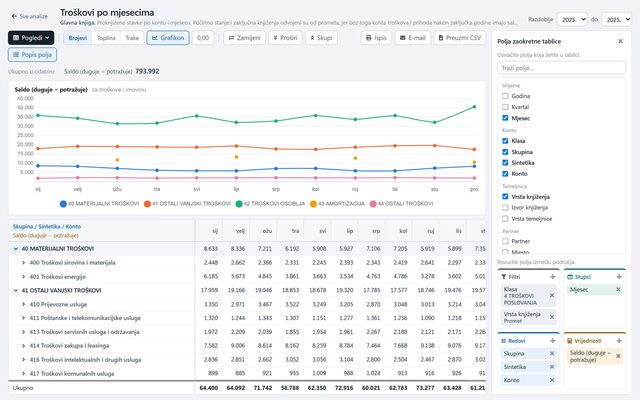The width and height of the screenshot is (640, 400).
Task: Add a field to Vrijednosti with plus
Action: click(619, 340)
